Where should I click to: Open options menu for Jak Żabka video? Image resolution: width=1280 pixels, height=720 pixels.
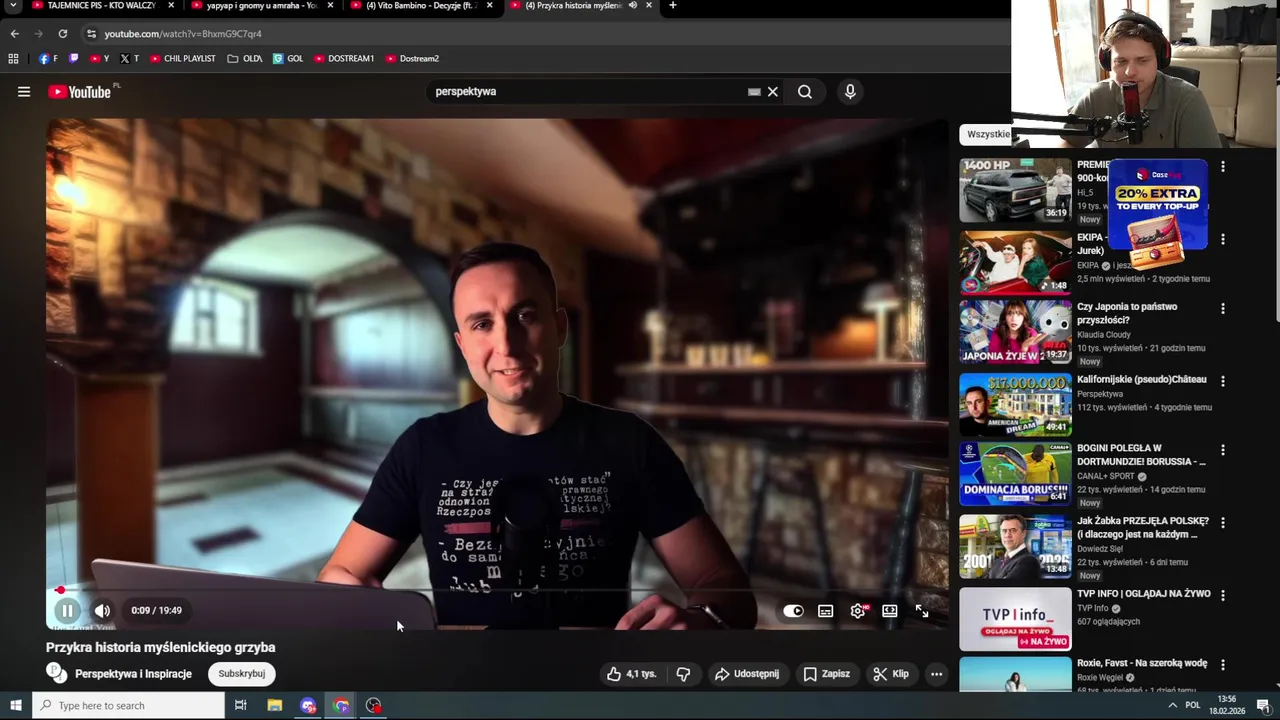pyautogui.click(x=1222, y=523)
